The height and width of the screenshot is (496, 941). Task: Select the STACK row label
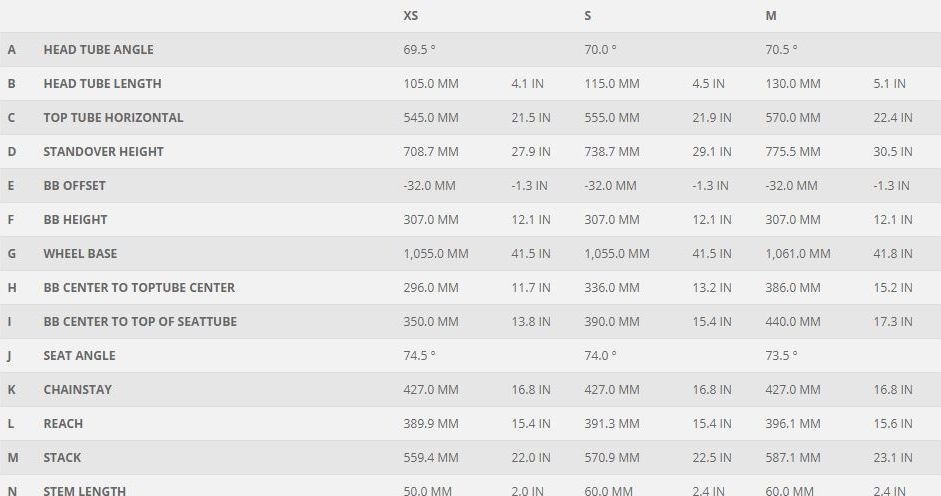coord(62,458)
